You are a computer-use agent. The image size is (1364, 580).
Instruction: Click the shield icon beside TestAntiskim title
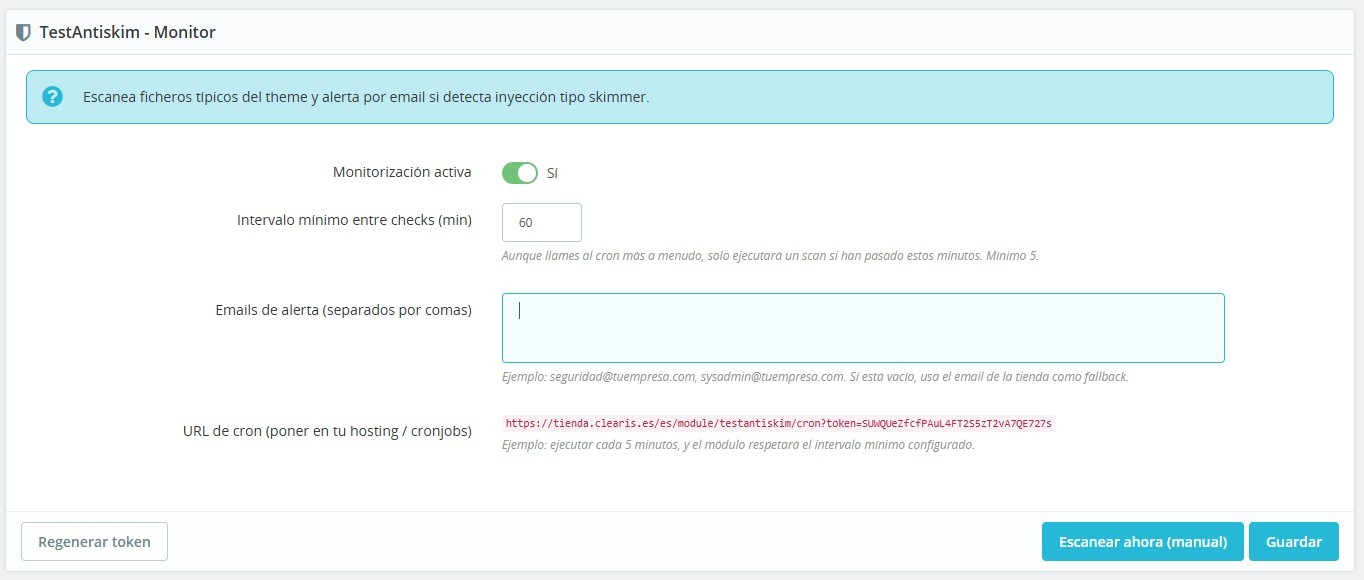(x=24, y=32)
